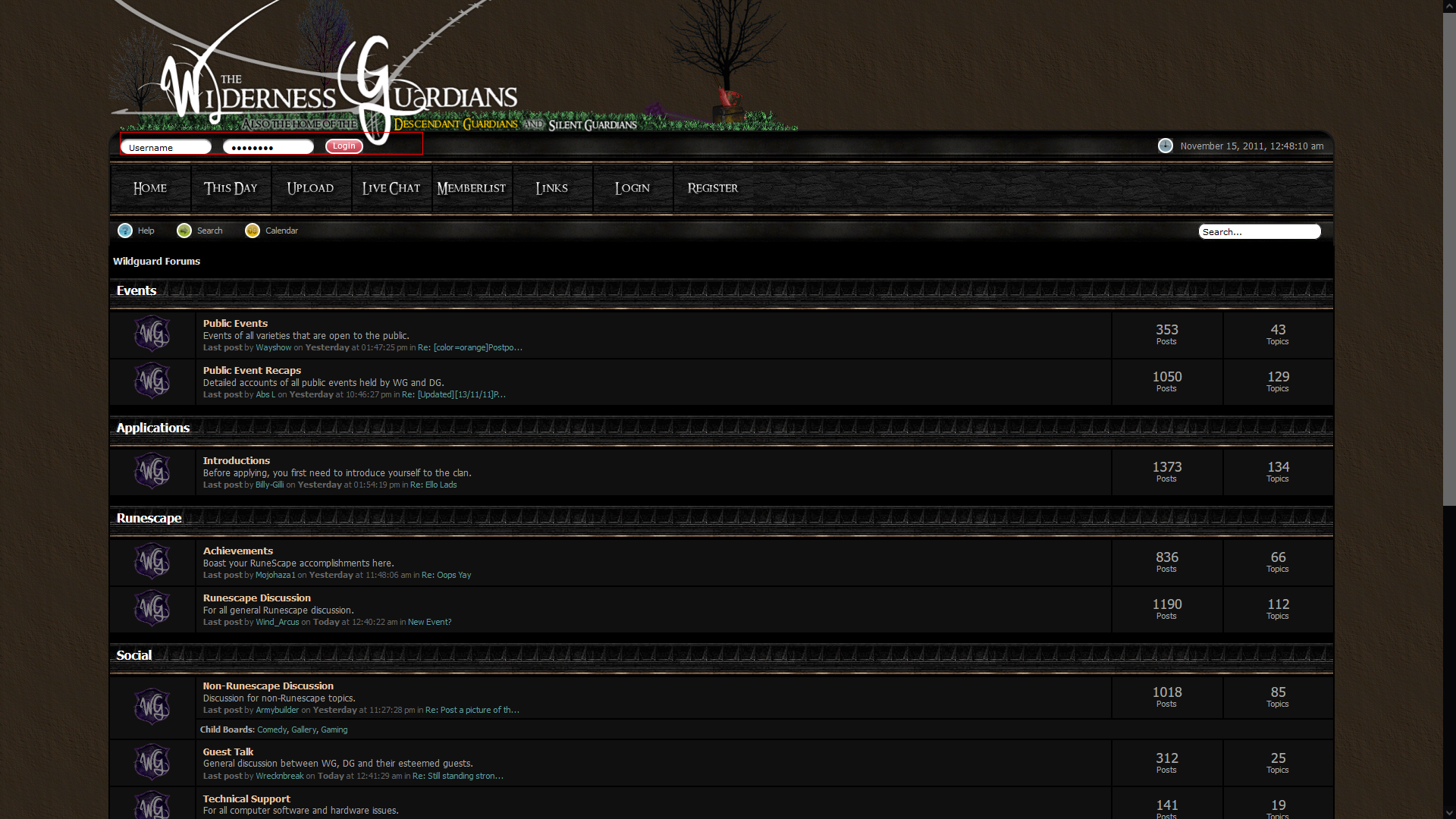Open the 'Re: Ello Lads' last post
The height and width of the screenshot is (819, 1456).
433,485
